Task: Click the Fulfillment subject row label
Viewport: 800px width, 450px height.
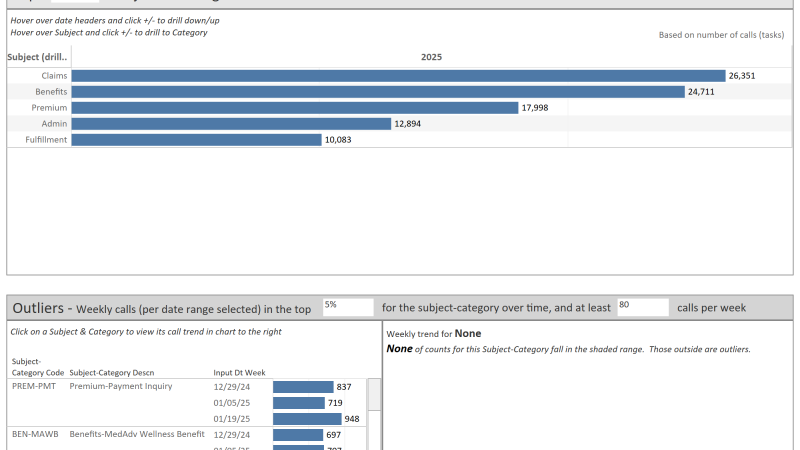Action: coord(46,140)
